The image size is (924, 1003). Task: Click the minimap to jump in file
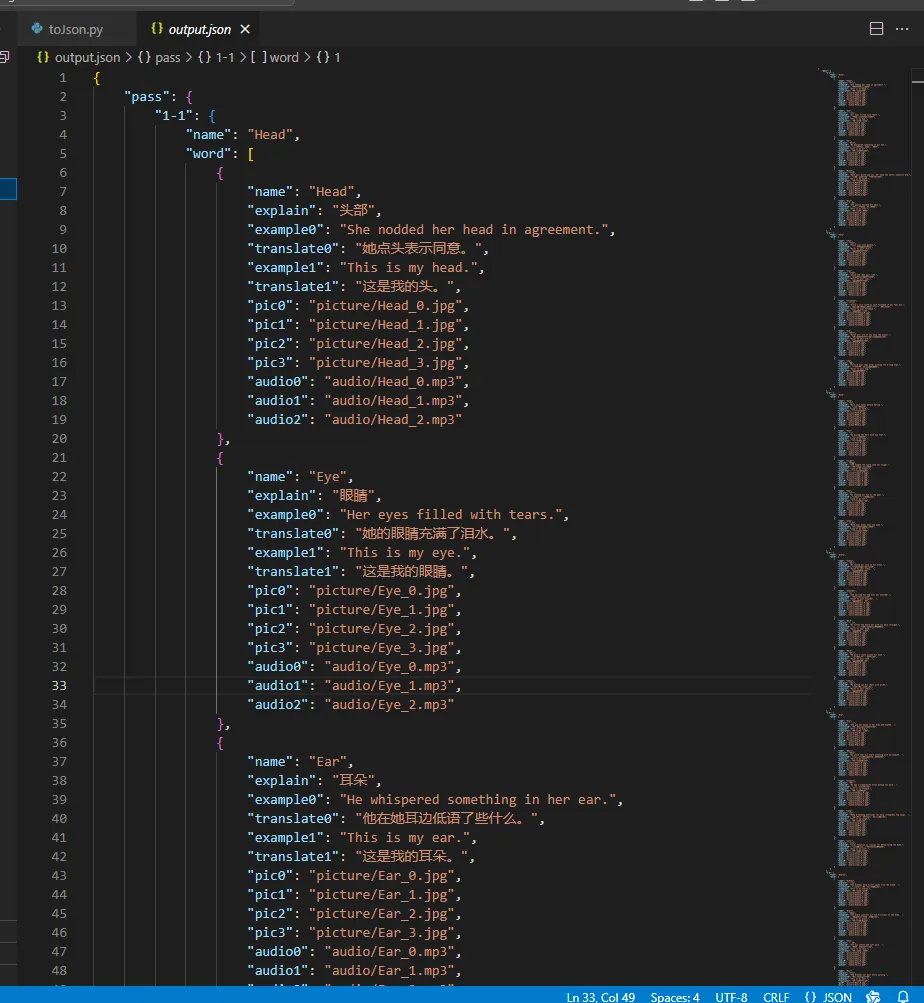tap(860, 400)
